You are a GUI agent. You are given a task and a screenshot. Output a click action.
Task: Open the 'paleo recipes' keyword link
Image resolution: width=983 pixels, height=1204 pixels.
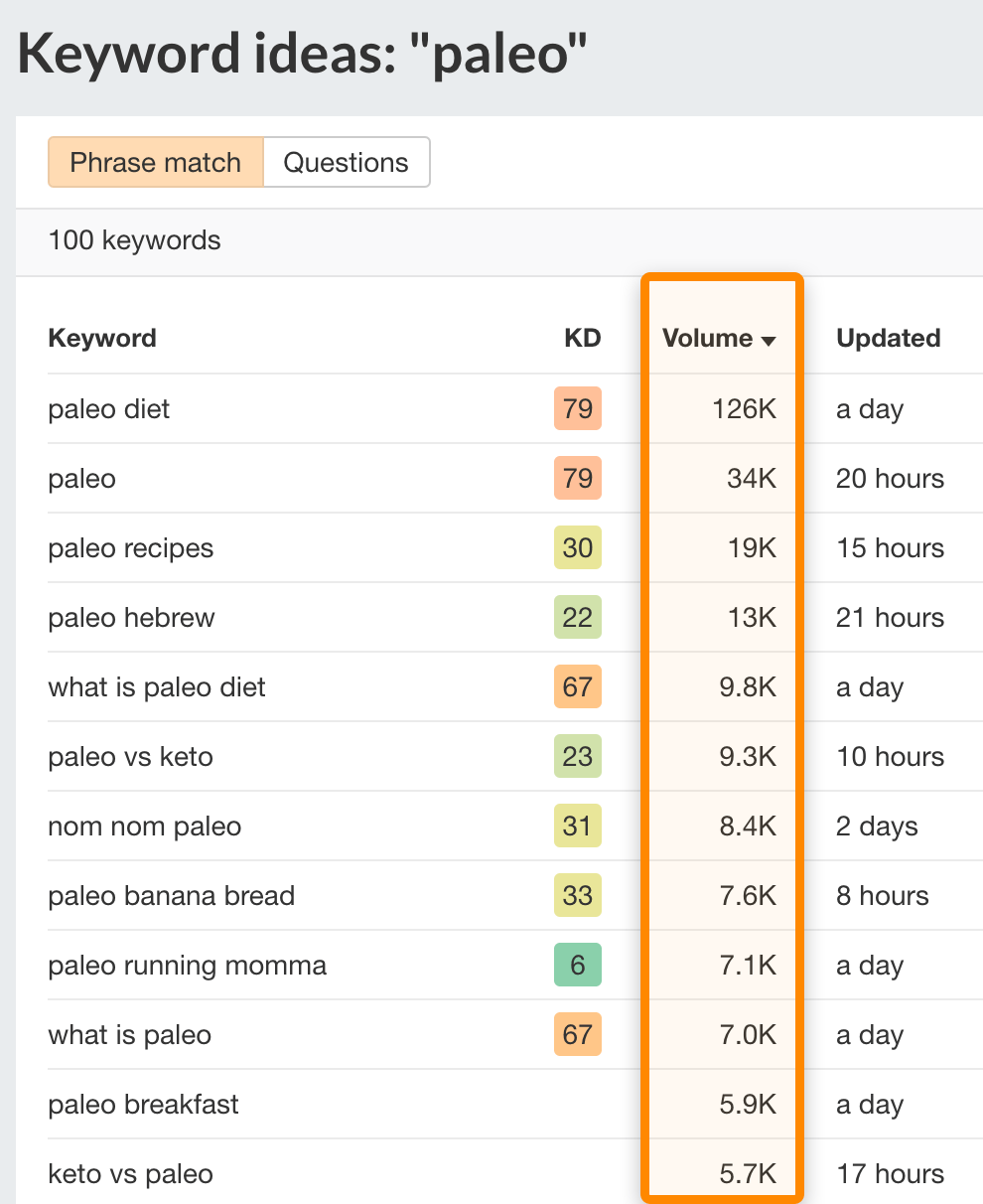[x=131, y=548]
